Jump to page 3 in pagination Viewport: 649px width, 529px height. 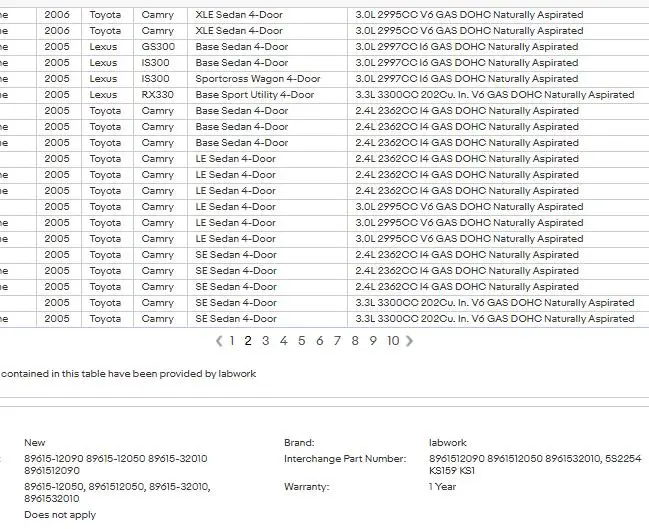coord(266,341)
